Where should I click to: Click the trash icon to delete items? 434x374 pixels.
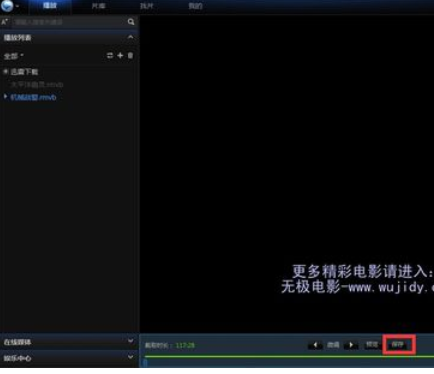click(x=130, y=56)
